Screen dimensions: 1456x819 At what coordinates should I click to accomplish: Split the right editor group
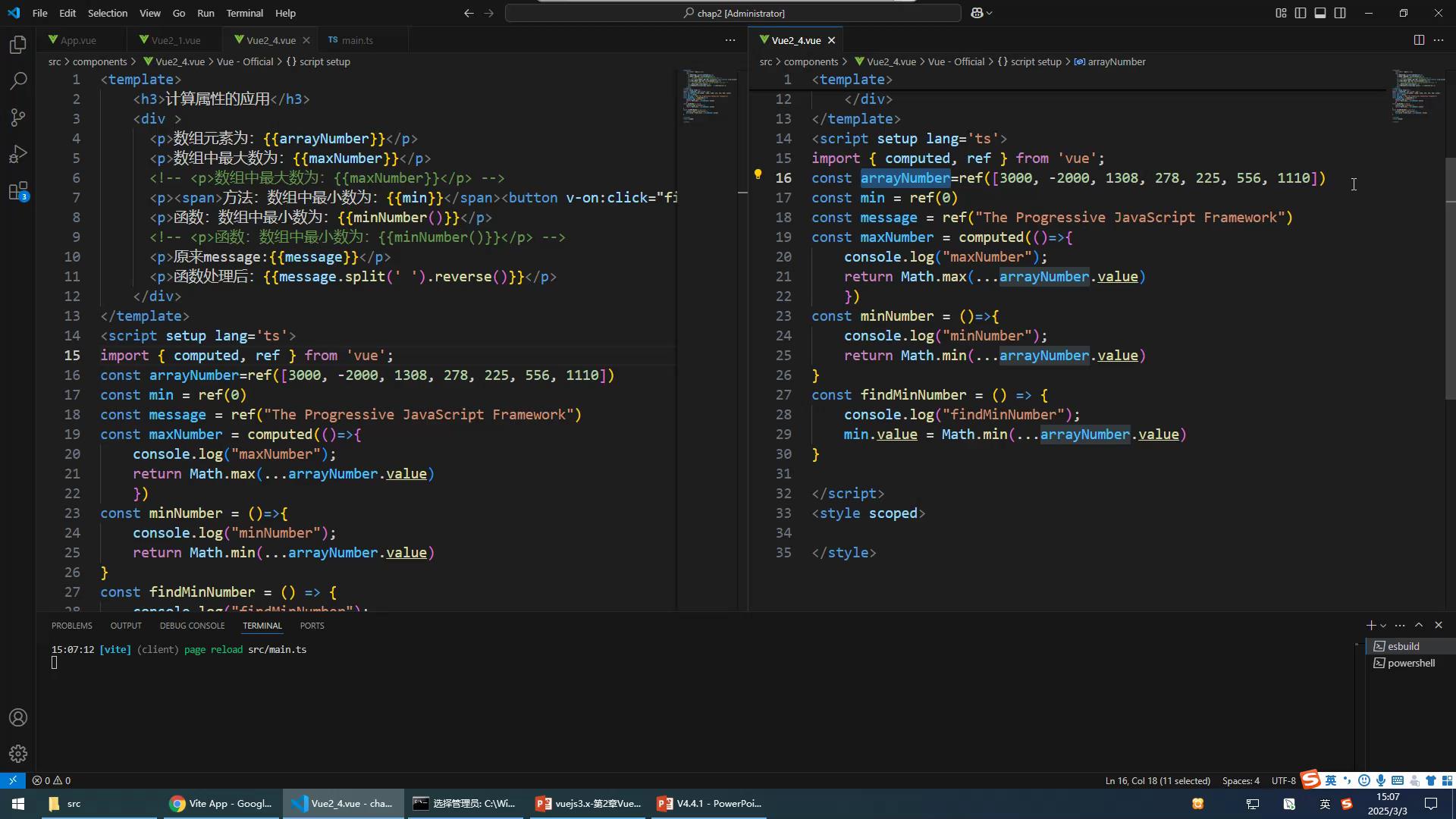1419,40
